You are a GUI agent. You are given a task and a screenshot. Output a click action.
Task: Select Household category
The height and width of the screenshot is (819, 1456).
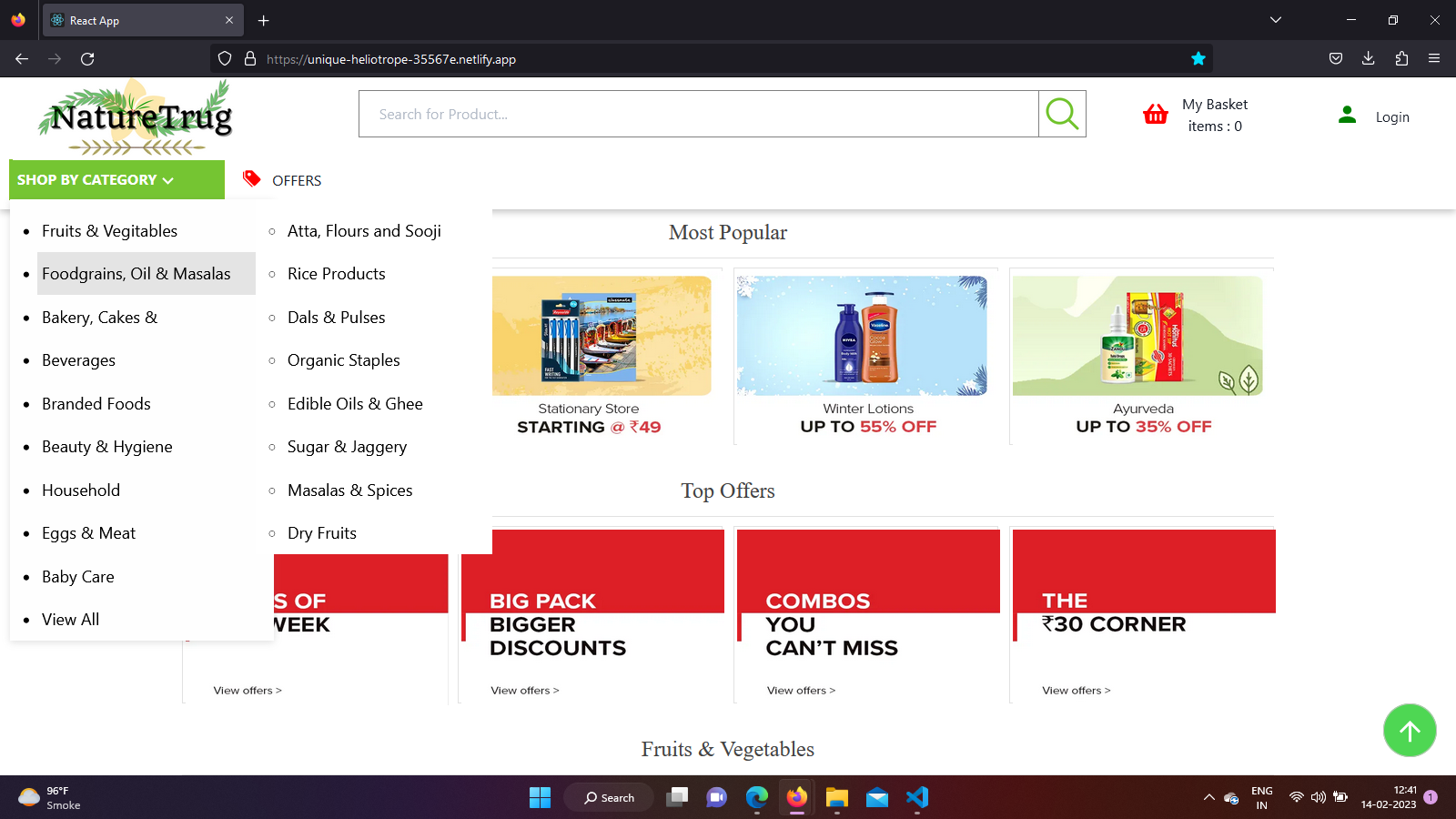81,490
